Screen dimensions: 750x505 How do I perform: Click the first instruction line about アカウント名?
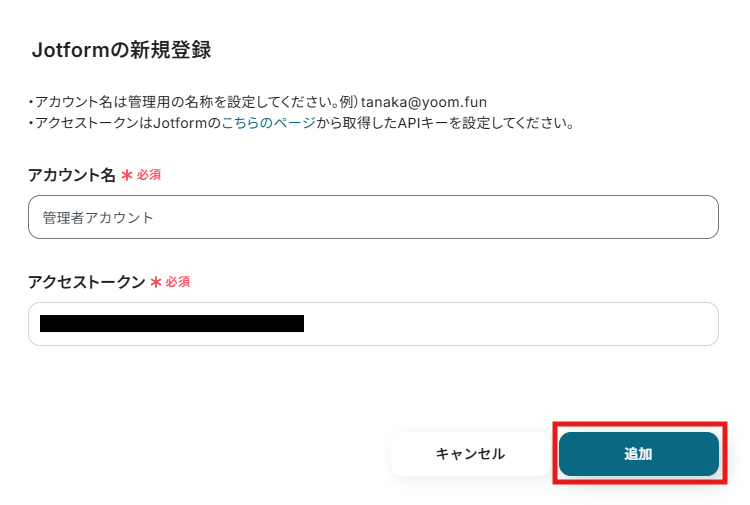point(257,102)
